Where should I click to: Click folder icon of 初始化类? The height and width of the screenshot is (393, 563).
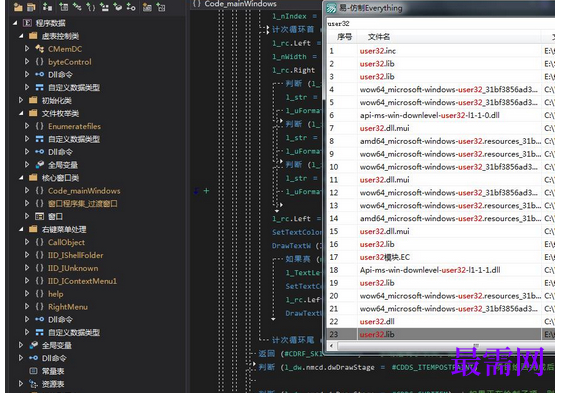pos(33,100)
